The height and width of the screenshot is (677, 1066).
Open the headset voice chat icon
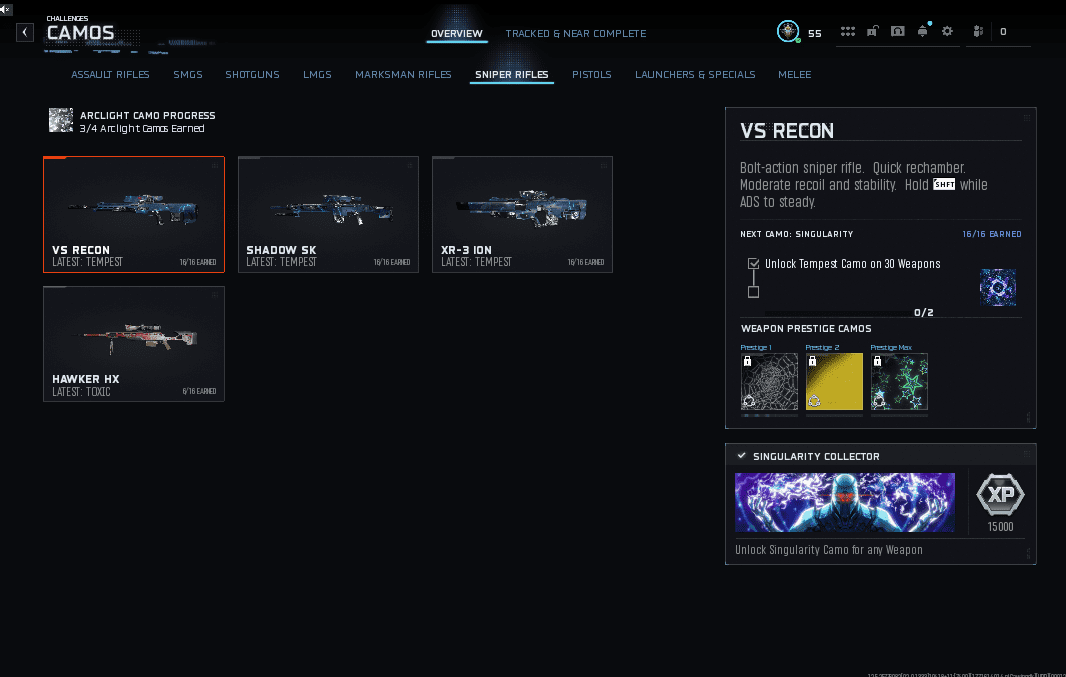click(897, 32)
